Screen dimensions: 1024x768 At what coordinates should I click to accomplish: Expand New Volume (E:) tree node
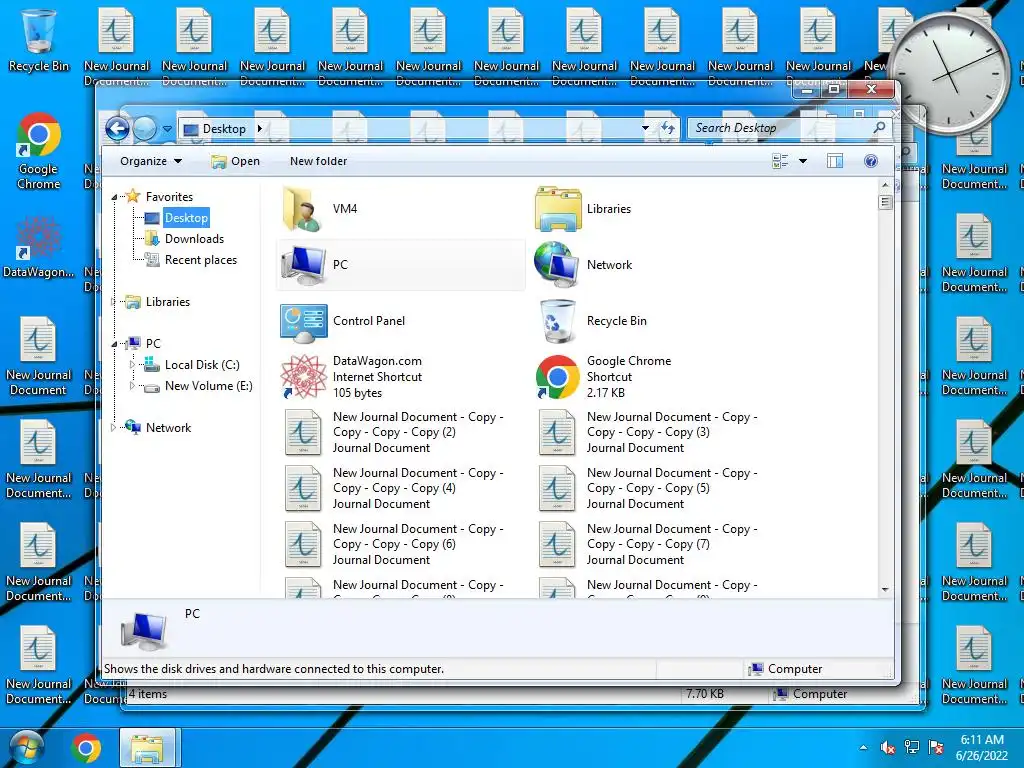(133, 386)
